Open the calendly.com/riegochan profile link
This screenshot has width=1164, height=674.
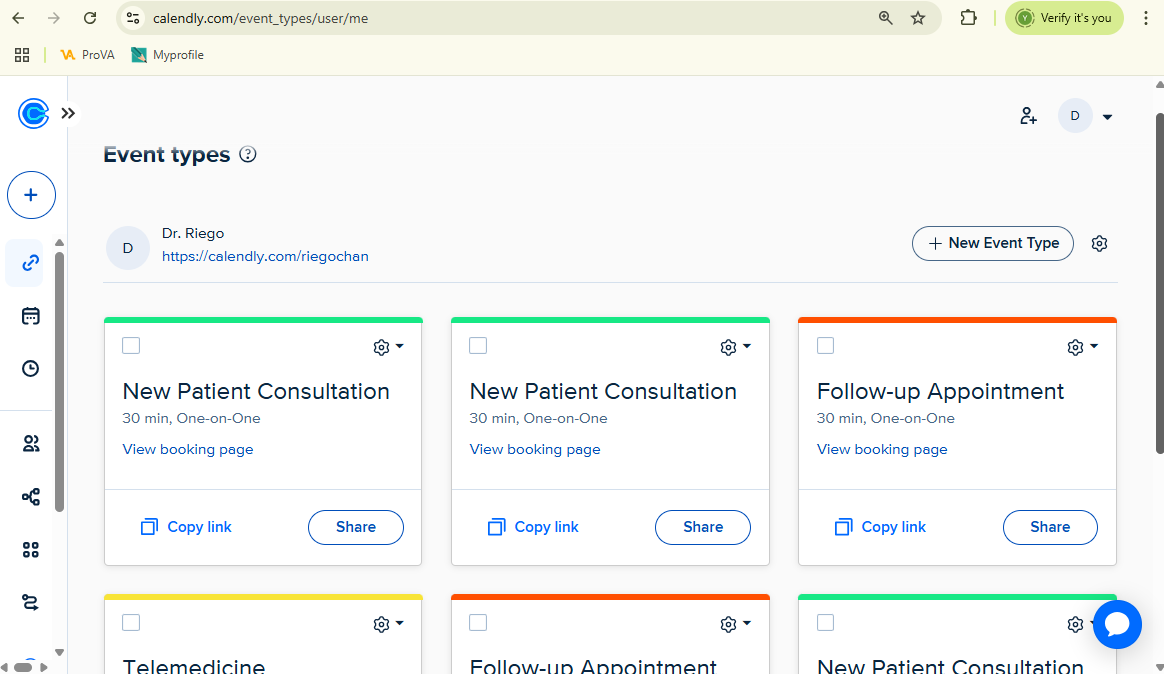coord(265,256)
